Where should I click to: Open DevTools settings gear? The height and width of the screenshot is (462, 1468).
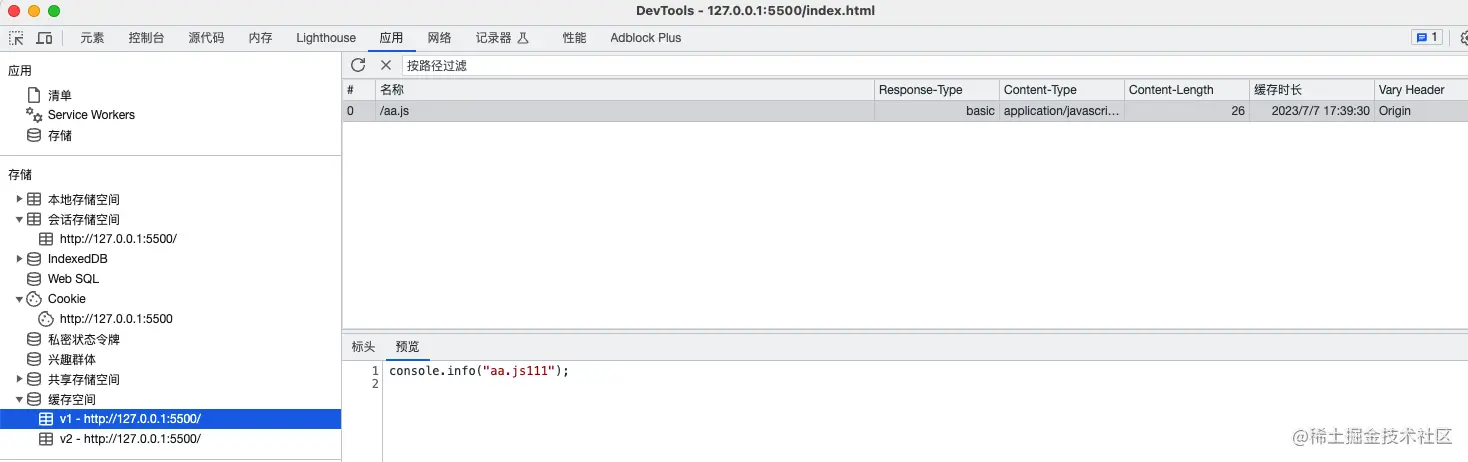point(1463,38)
